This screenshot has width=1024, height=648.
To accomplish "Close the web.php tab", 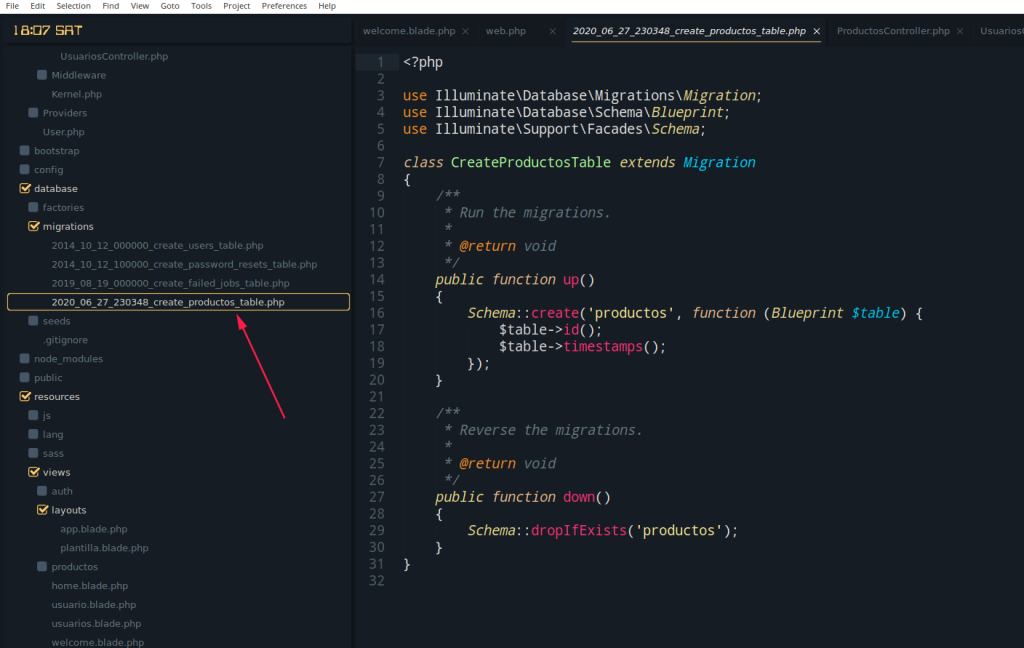I will [x=552, y=32].
